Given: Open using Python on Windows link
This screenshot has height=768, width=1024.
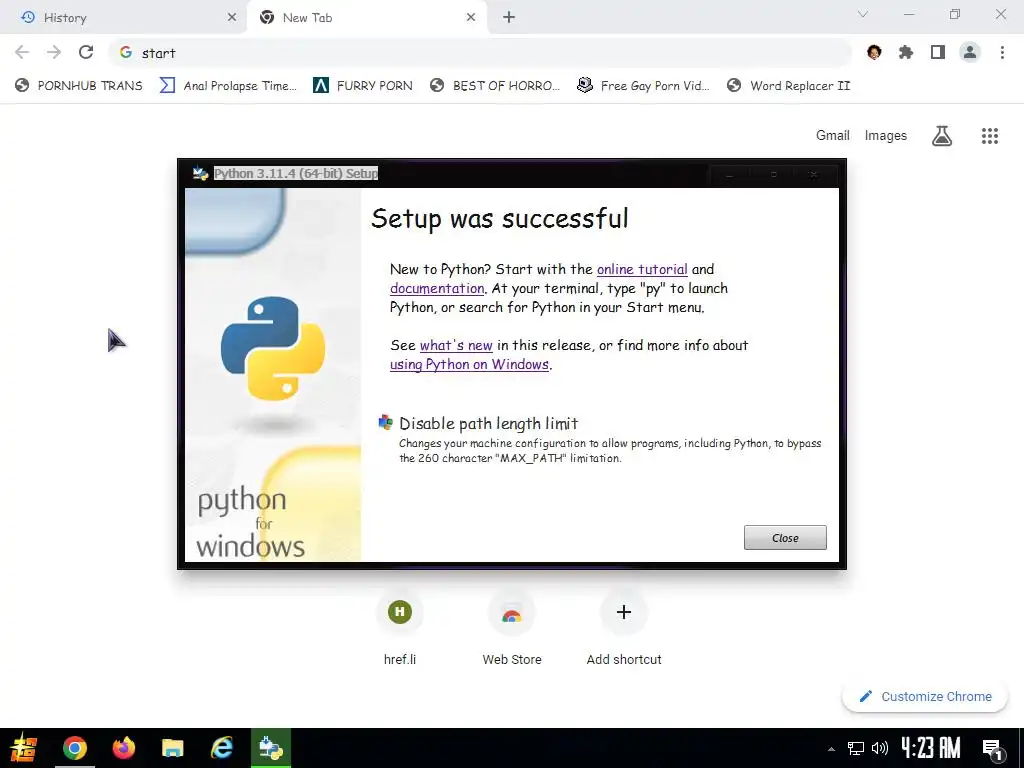Looking at the screenshot, I should coord(469,364).
